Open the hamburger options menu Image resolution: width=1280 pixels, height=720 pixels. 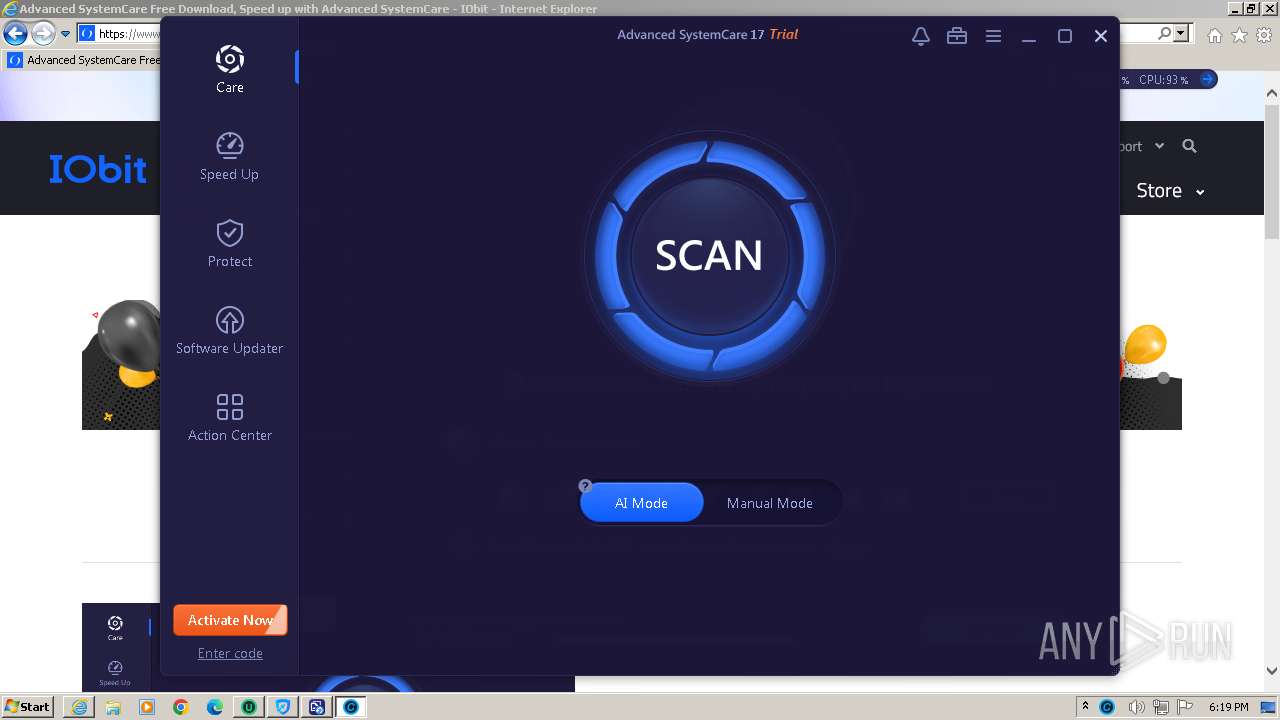(993, 36)
